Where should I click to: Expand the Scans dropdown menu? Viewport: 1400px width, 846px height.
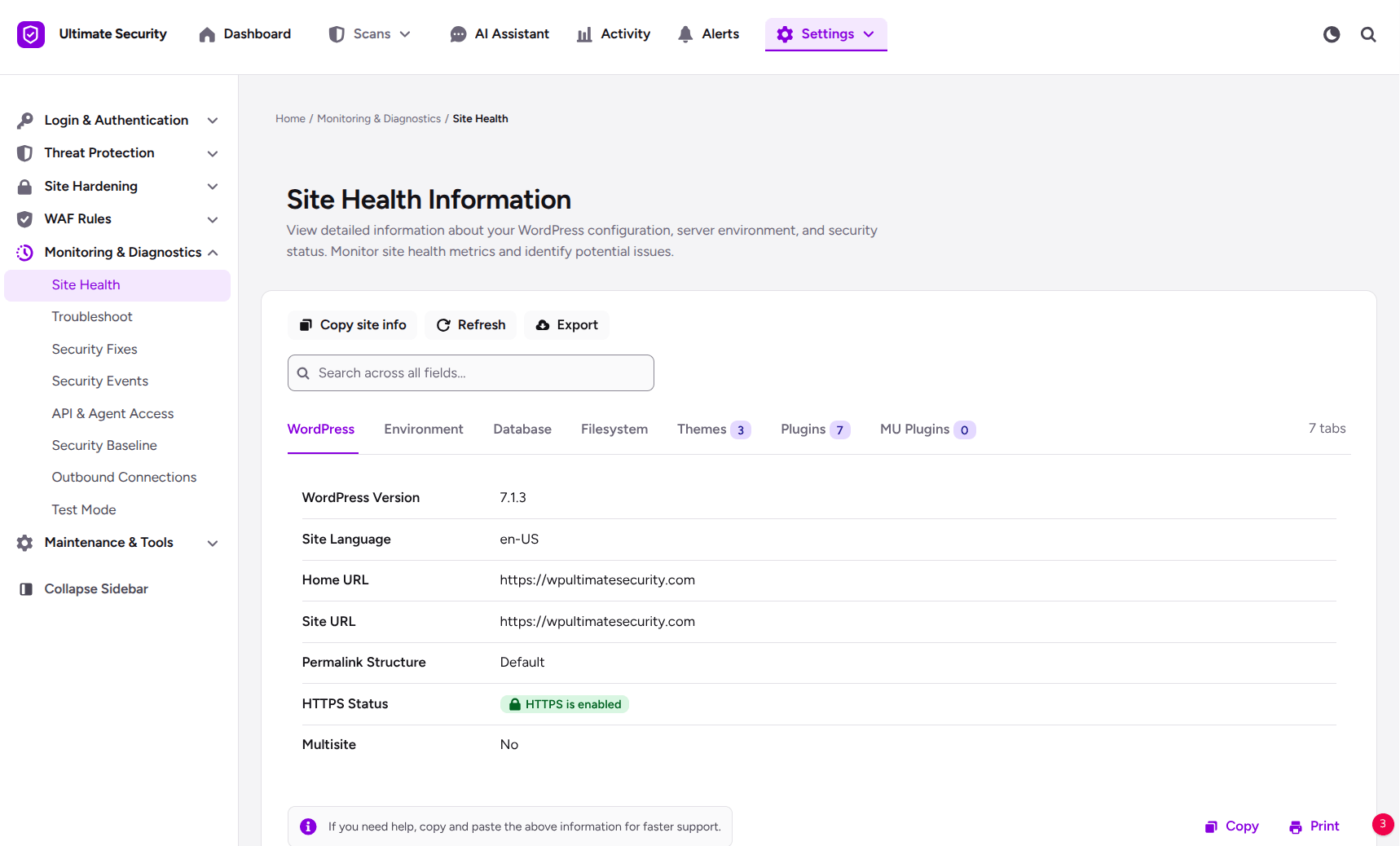click(370, 34)
